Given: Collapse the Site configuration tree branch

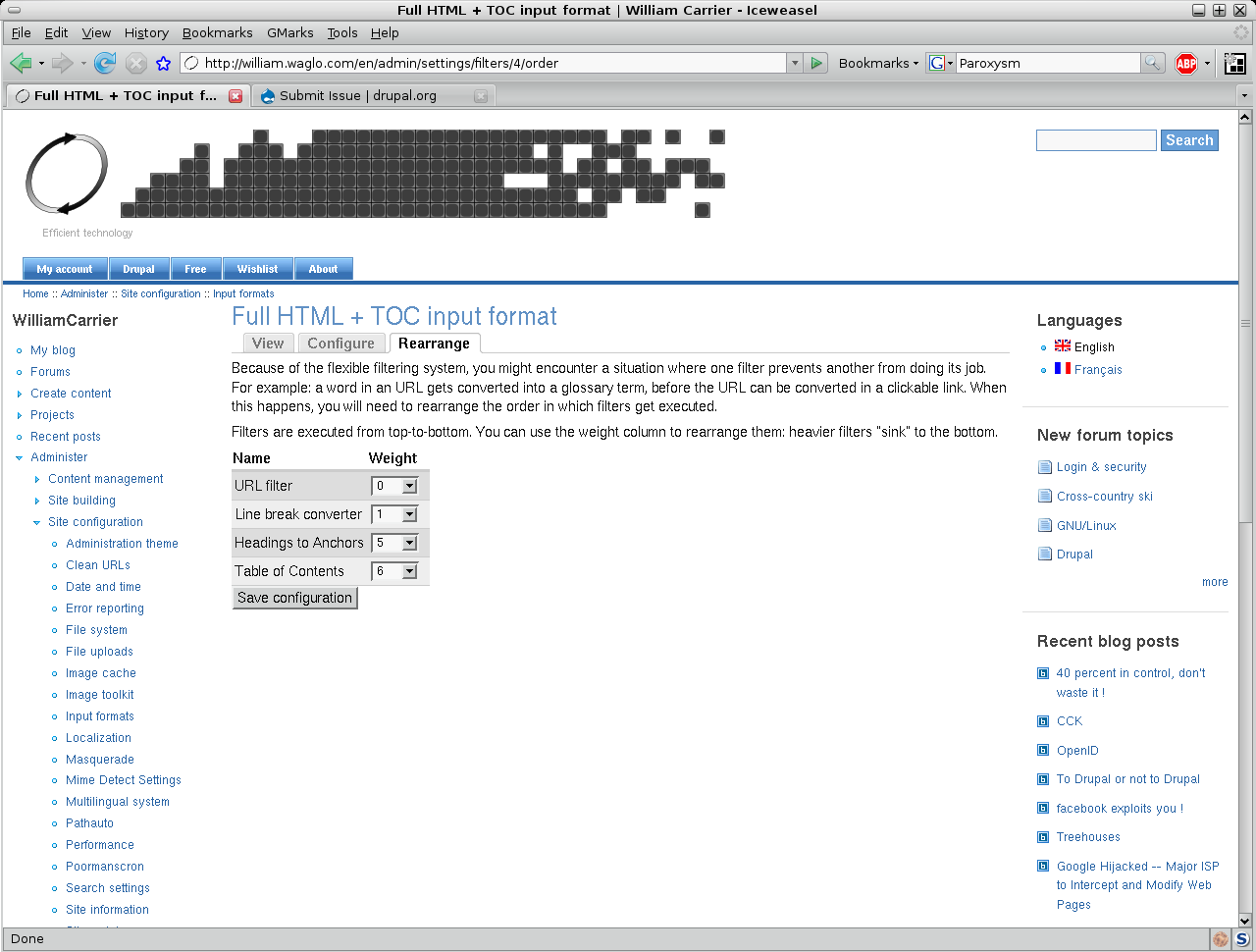Looking at the screenshot, I should tap(36, 522).
